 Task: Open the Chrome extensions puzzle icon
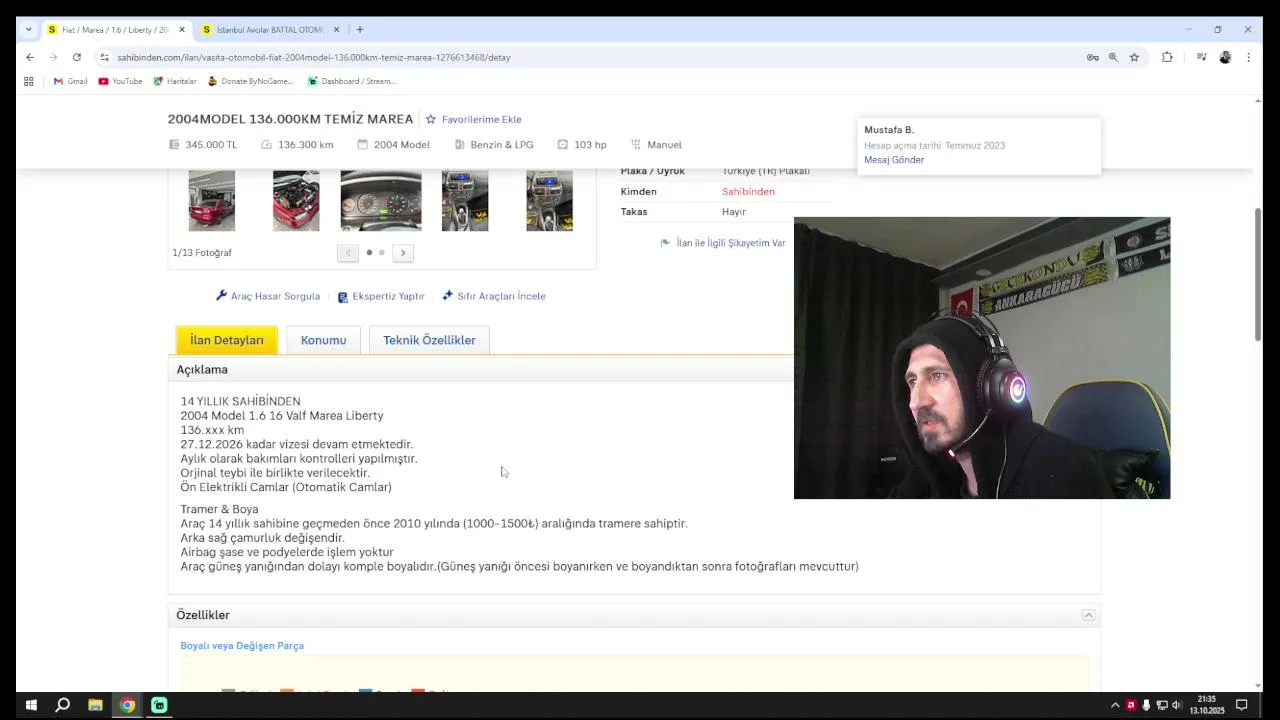pos(1167,57)
